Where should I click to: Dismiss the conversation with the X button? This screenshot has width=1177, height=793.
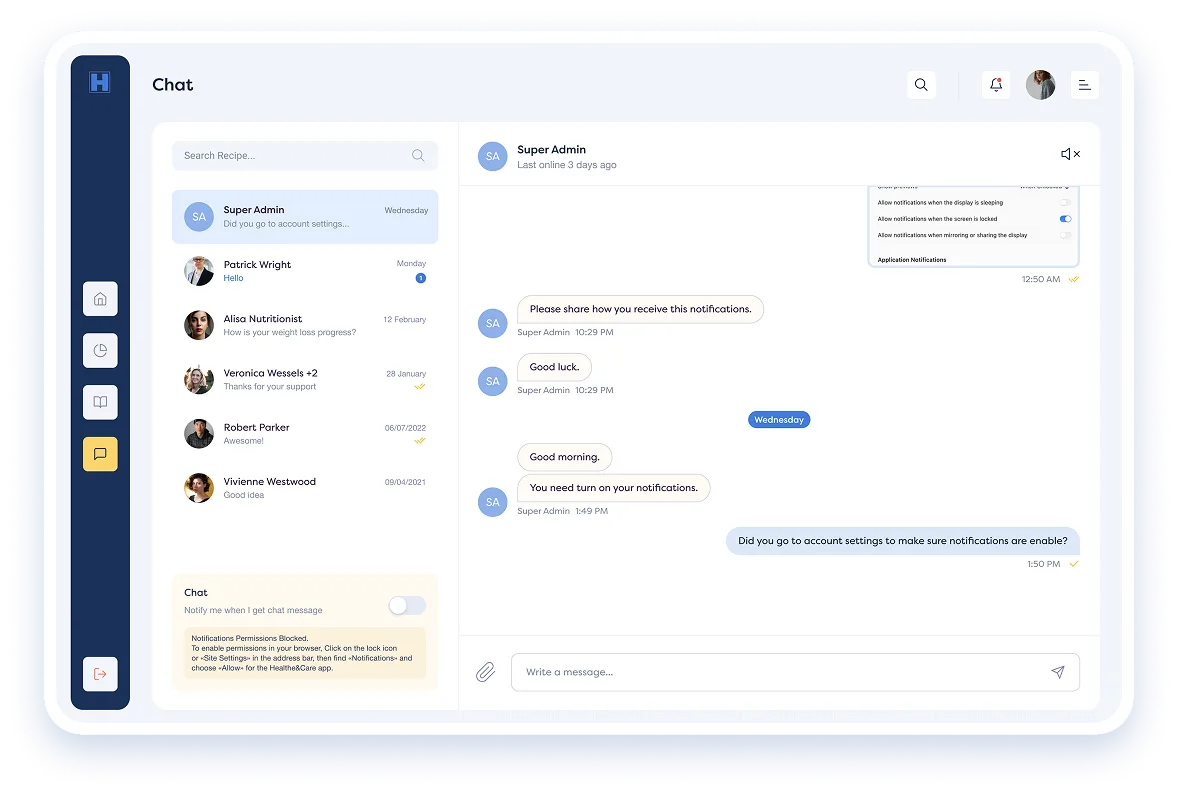(1079, 154)
